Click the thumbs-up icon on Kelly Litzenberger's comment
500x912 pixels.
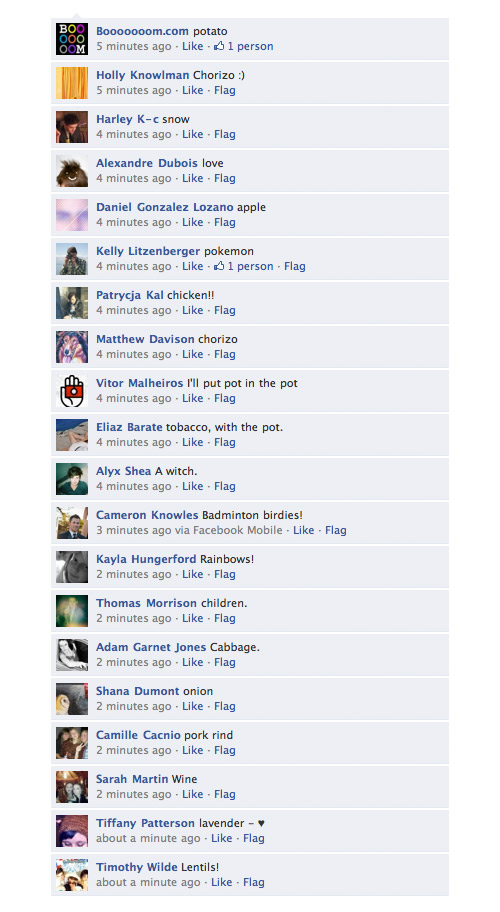[219, 266]
